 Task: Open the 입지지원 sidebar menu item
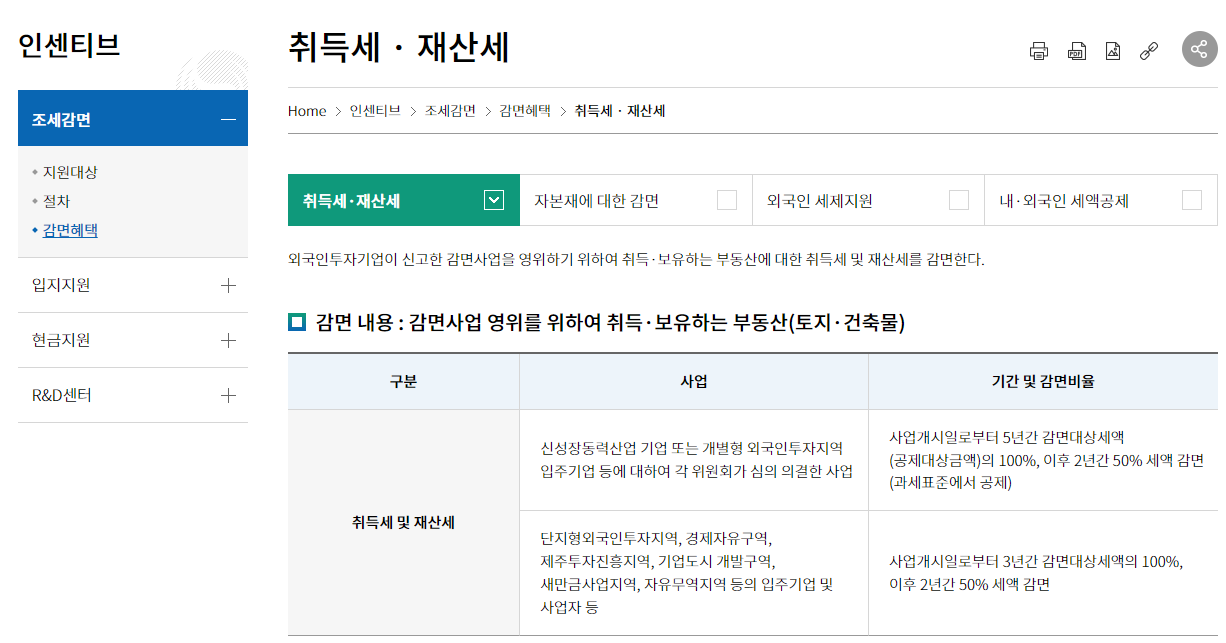pos(133,285)
